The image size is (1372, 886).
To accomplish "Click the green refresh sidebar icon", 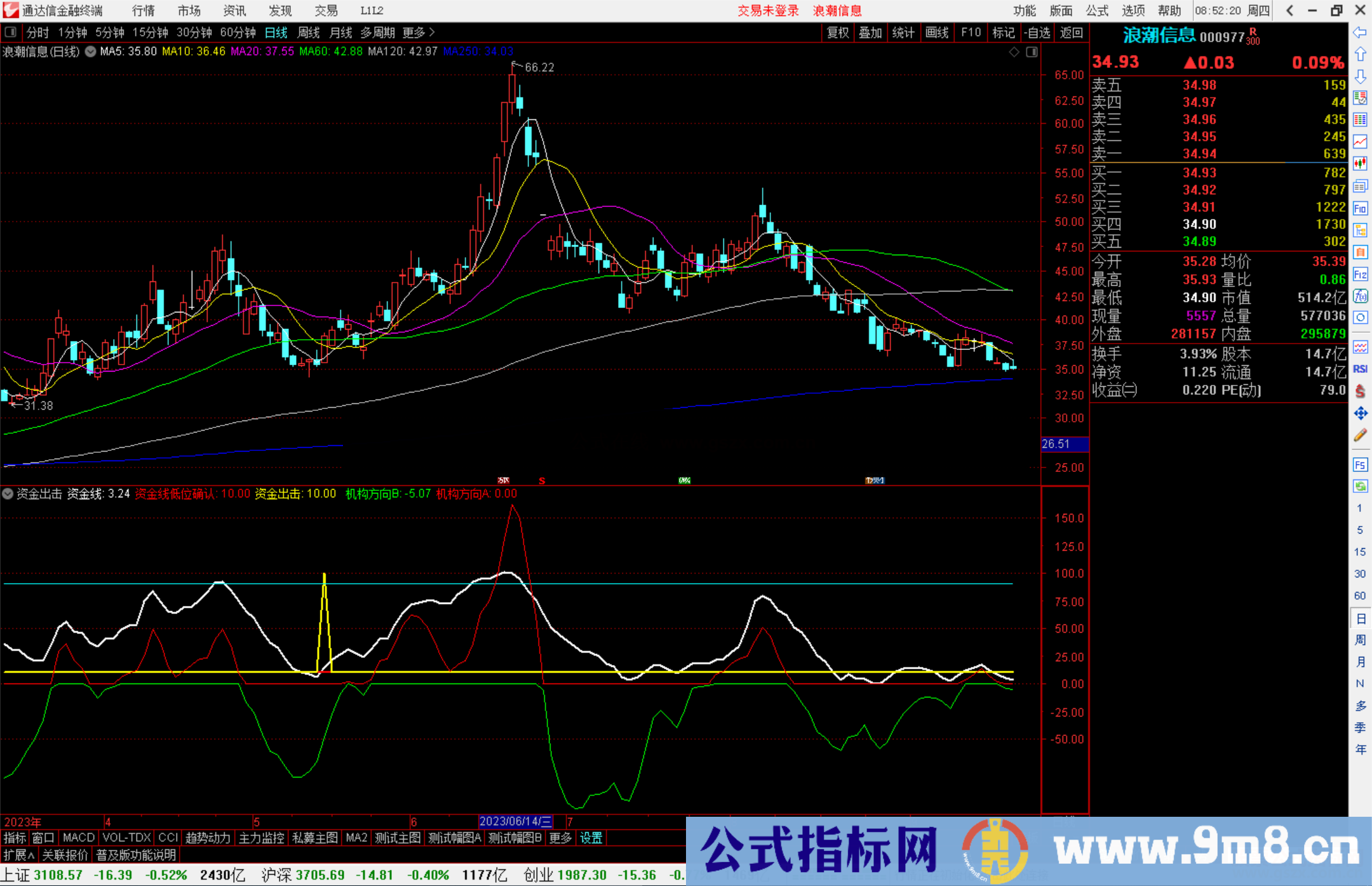I will (1360, 487).
